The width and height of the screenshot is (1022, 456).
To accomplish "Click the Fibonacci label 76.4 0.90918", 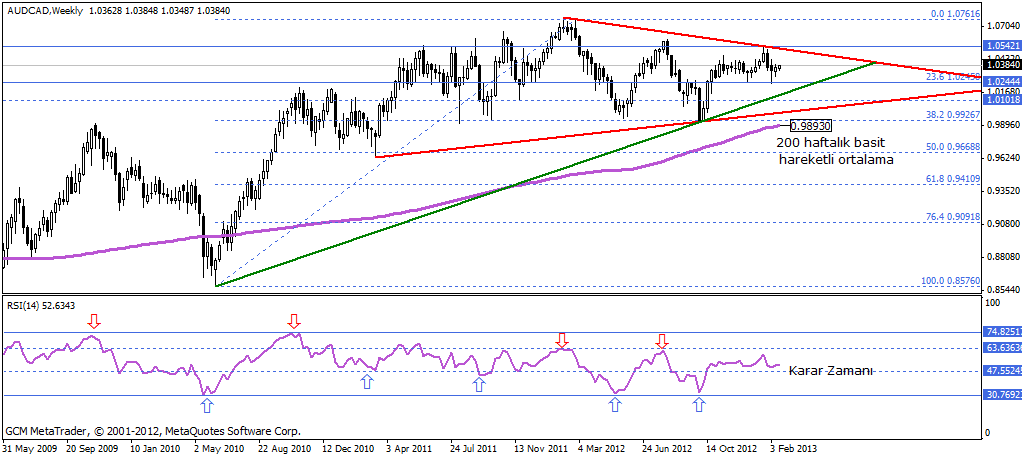I will point(952,215).
